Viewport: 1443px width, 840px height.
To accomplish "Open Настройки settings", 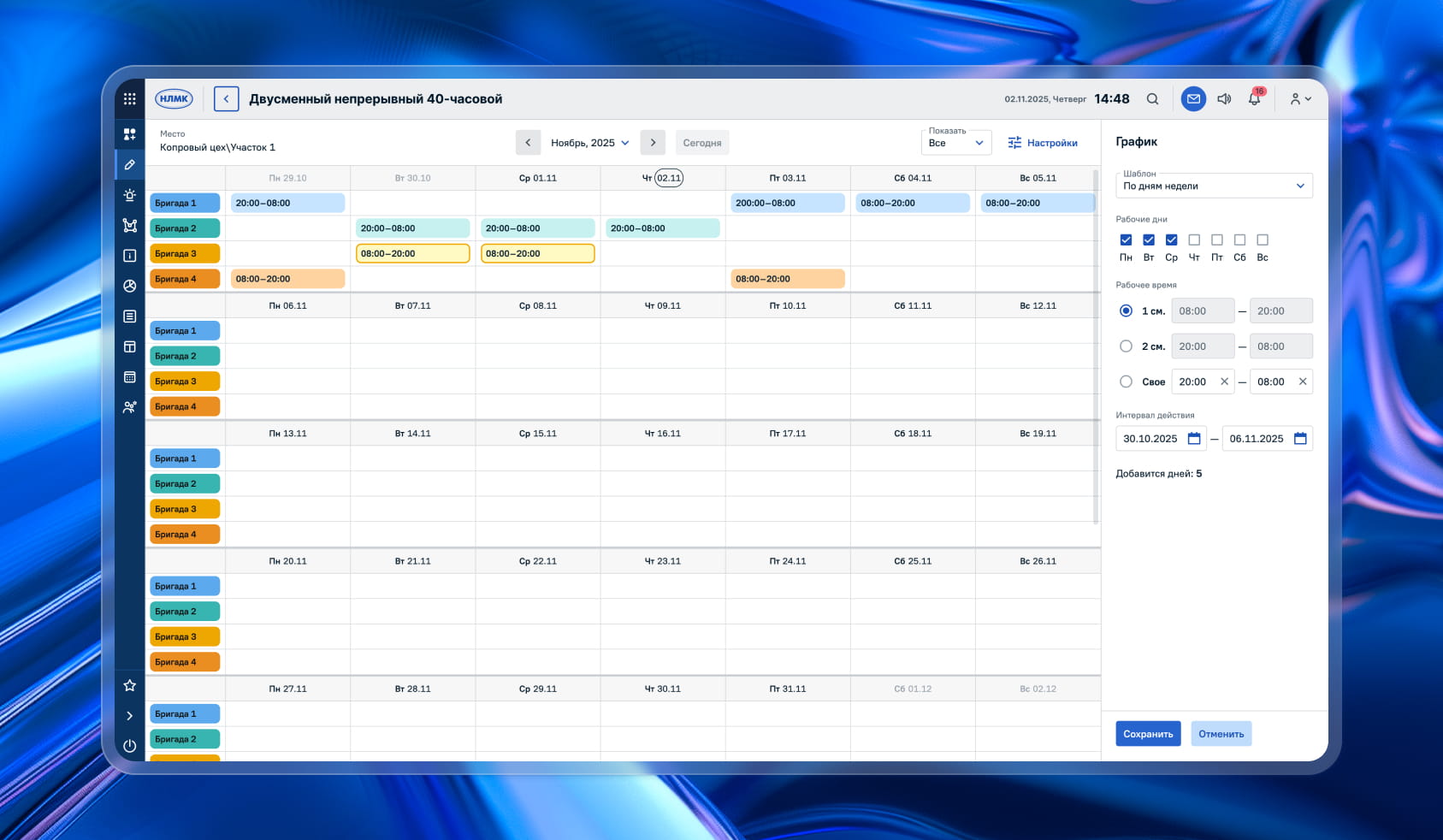I will point(1042,143).
